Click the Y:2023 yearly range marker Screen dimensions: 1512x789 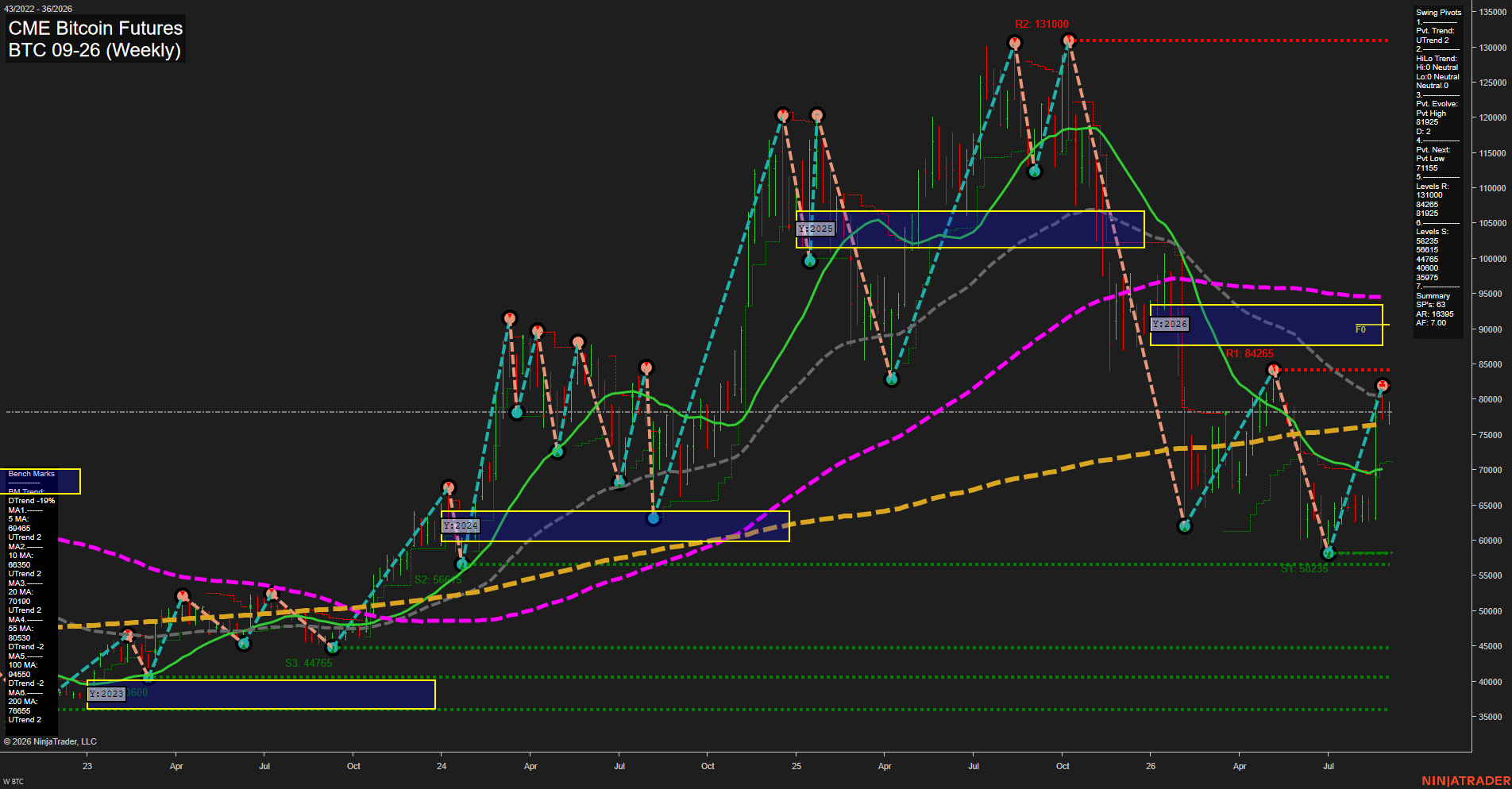pos(106,694)
